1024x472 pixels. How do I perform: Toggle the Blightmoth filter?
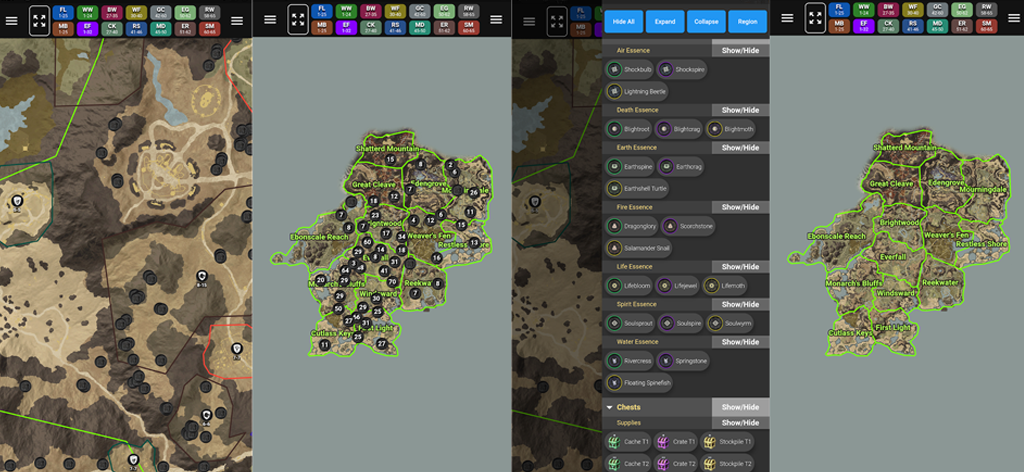click(731, 129)
